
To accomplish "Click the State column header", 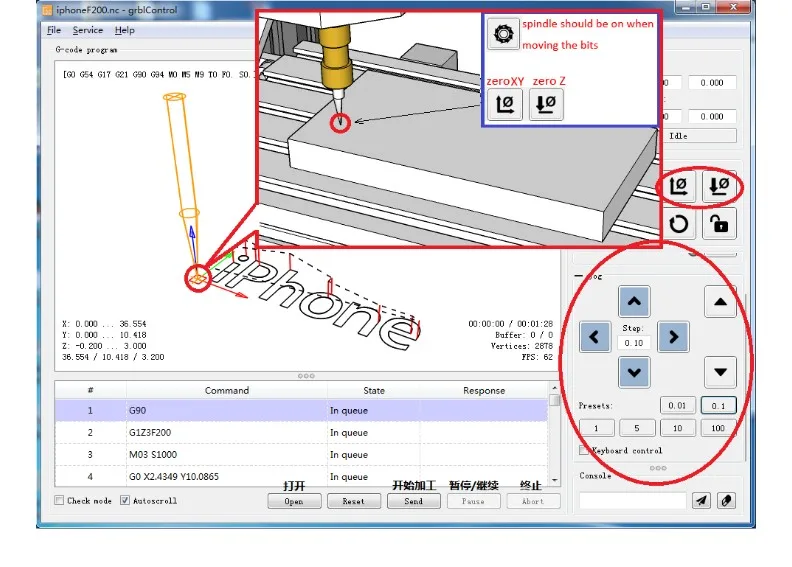I will coord(374,390).
